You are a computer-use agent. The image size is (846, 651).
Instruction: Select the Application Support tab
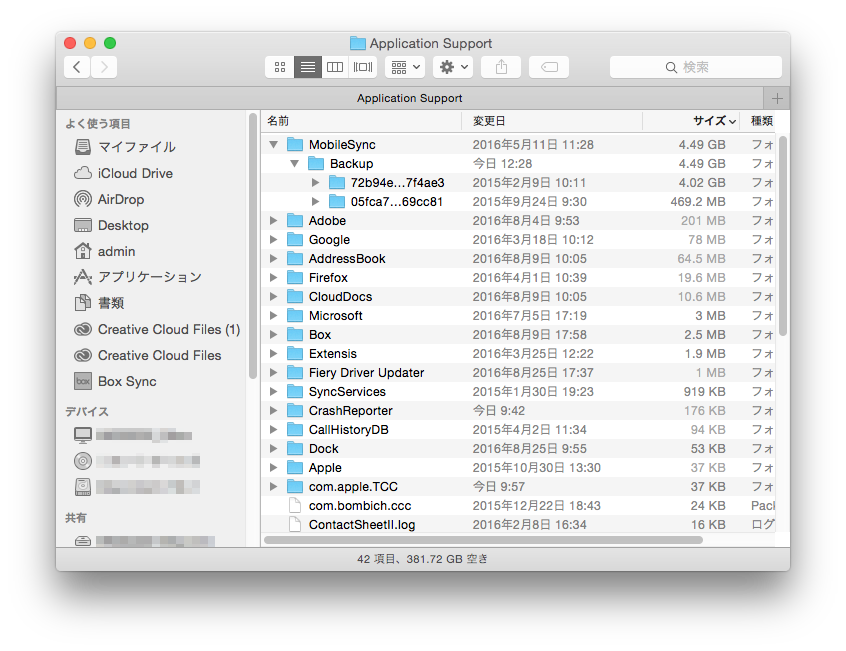tap(410, 98)
